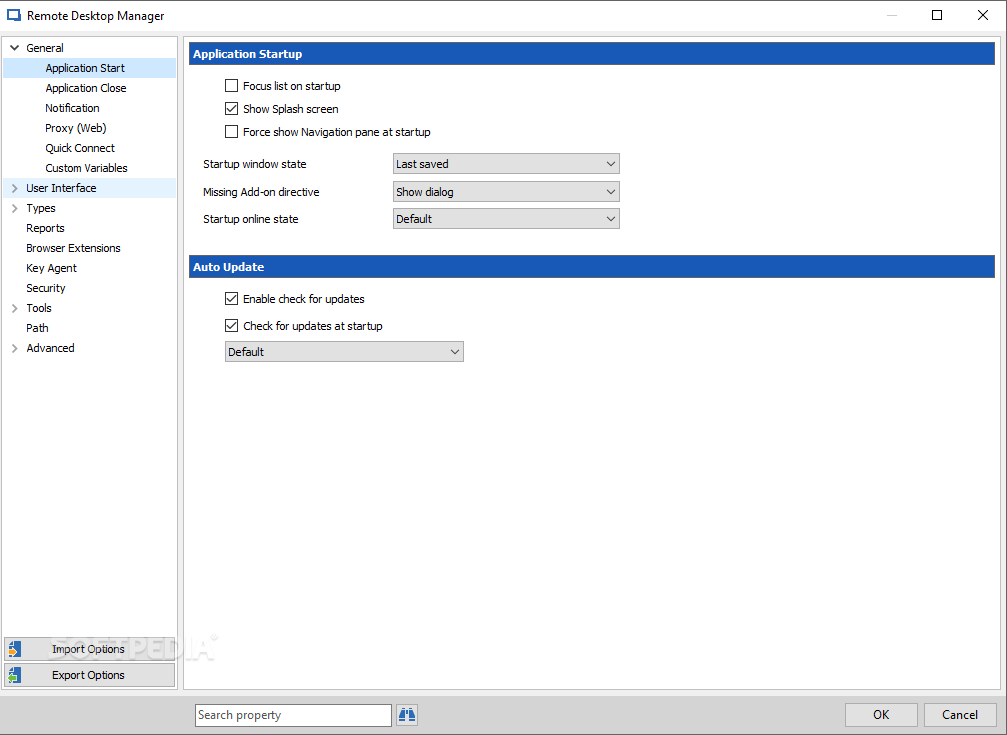Select the User Interface category label

pyautogui.click(x=61, y=188)
